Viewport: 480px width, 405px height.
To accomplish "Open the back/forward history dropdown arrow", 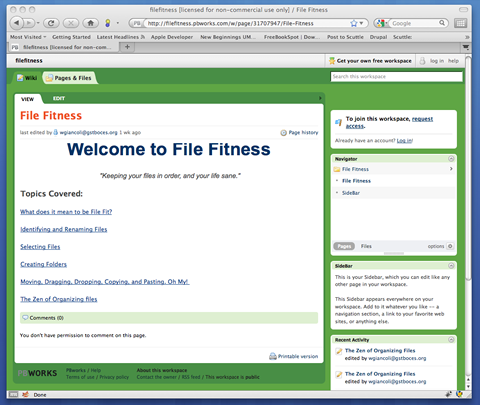I will (x=38, y=23).
